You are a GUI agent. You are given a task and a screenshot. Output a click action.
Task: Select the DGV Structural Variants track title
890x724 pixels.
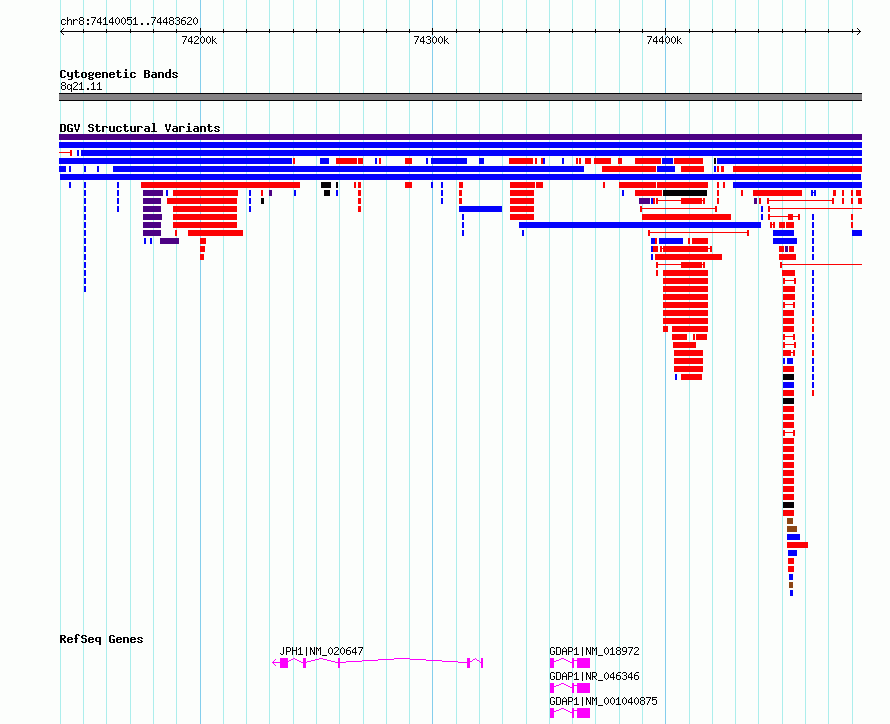tap(140, 128)
